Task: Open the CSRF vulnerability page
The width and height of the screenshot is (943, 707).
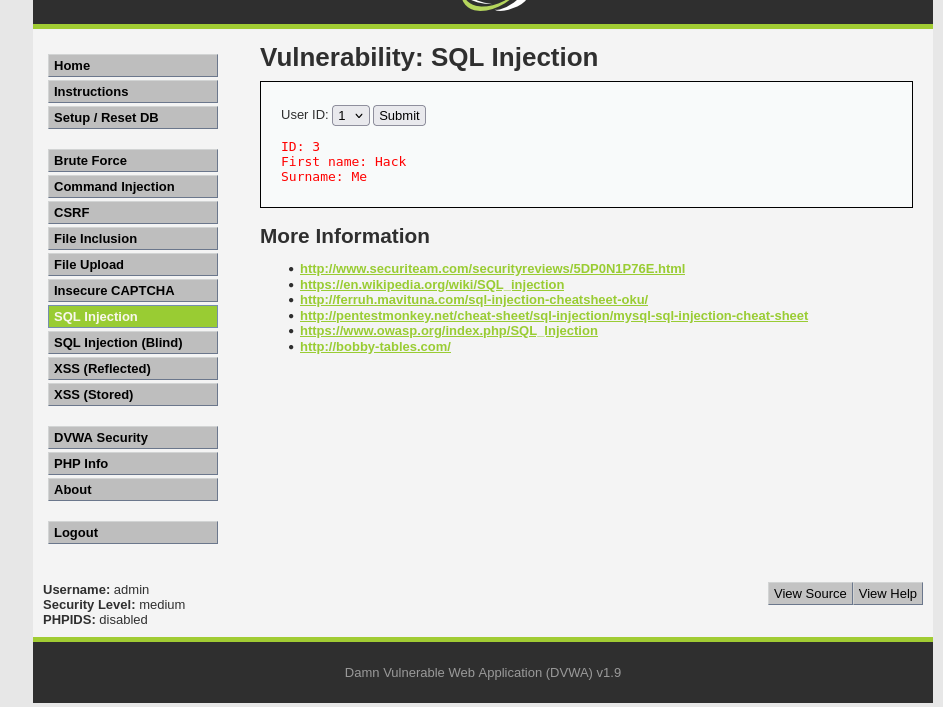Action: 132,213
